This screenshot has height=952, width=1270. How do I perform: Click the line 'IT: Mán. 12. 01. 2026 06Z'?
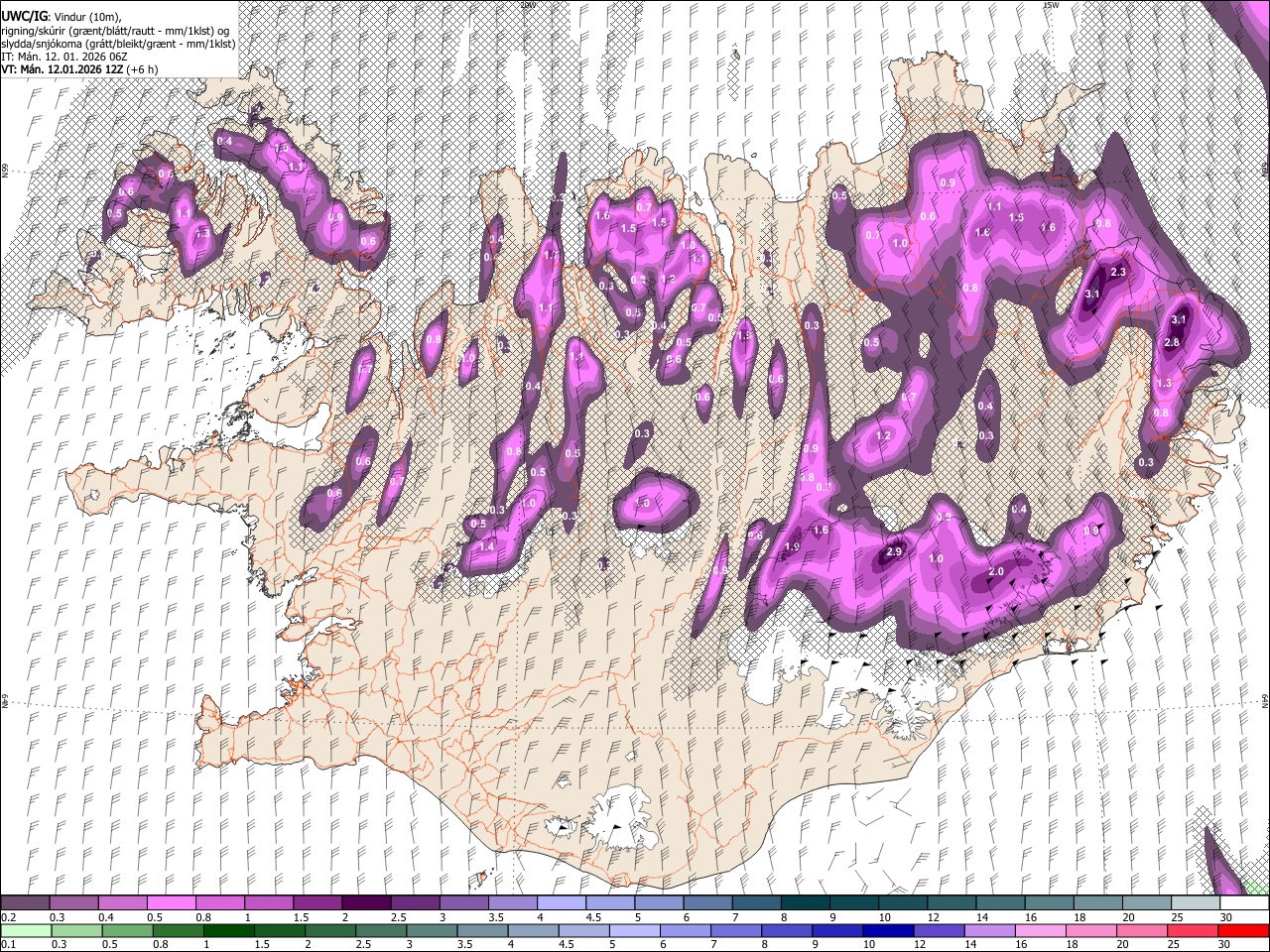(x=65, y=57)
